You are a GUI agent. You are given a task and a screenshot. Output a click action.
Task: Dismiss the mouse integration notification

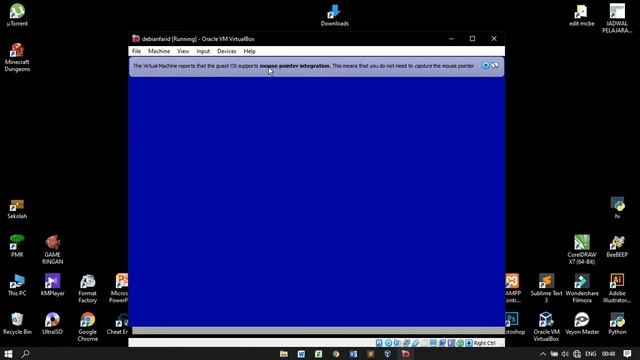(x=486, y=65)
